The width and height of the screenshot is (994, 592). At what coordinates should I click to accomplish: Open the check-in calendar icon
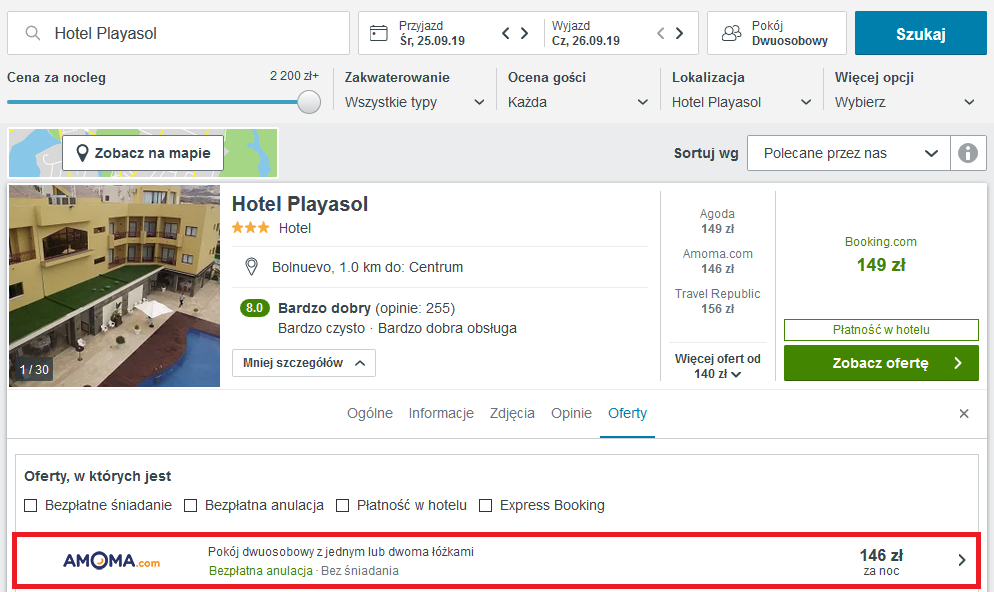click(x=378, y=33)
